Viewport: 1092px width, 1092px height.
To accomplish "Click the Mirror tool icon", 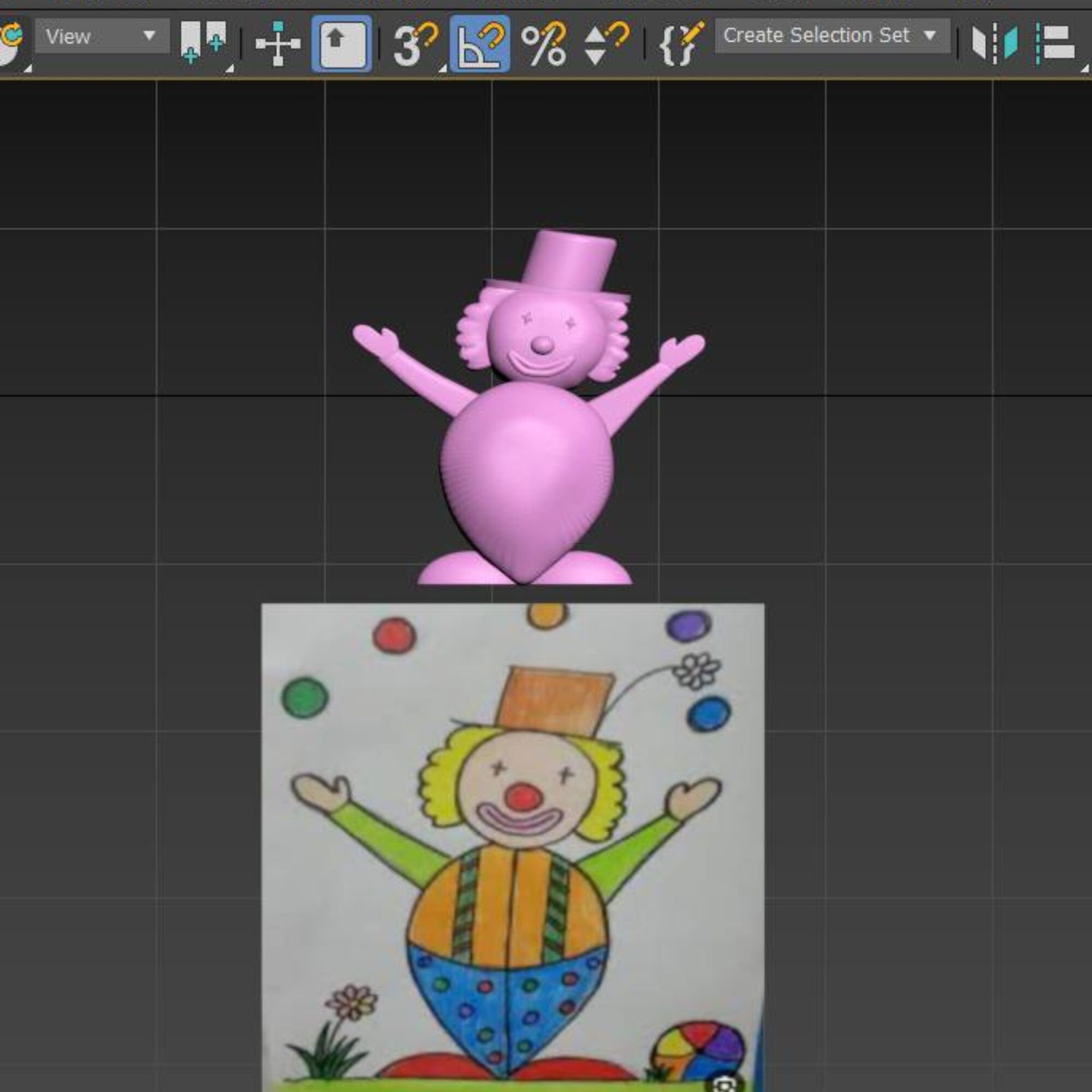I will point(994,44).
